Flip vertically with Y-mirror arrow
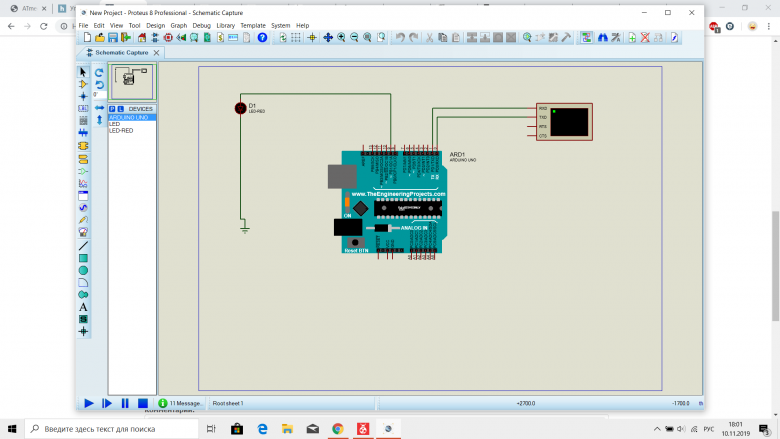This screenshot has width=780, height=439. 99,120
